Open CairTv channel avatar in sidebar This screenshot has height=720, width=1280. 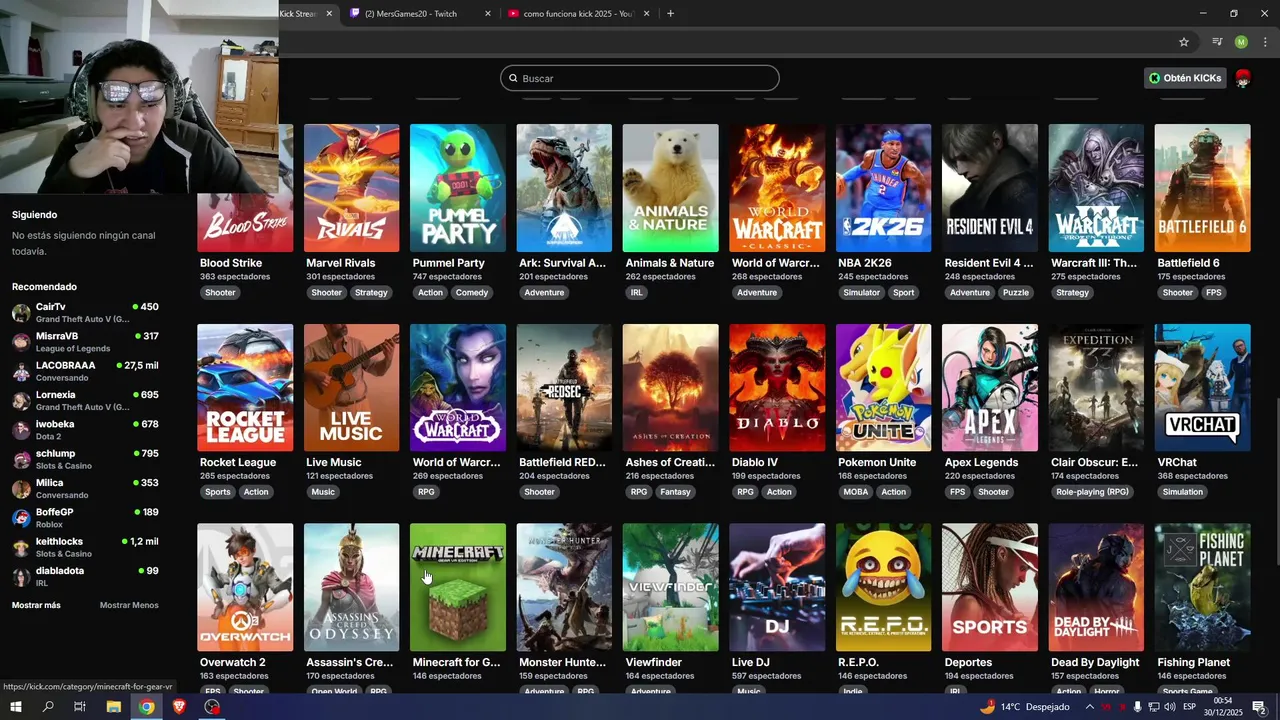(21, 313)
